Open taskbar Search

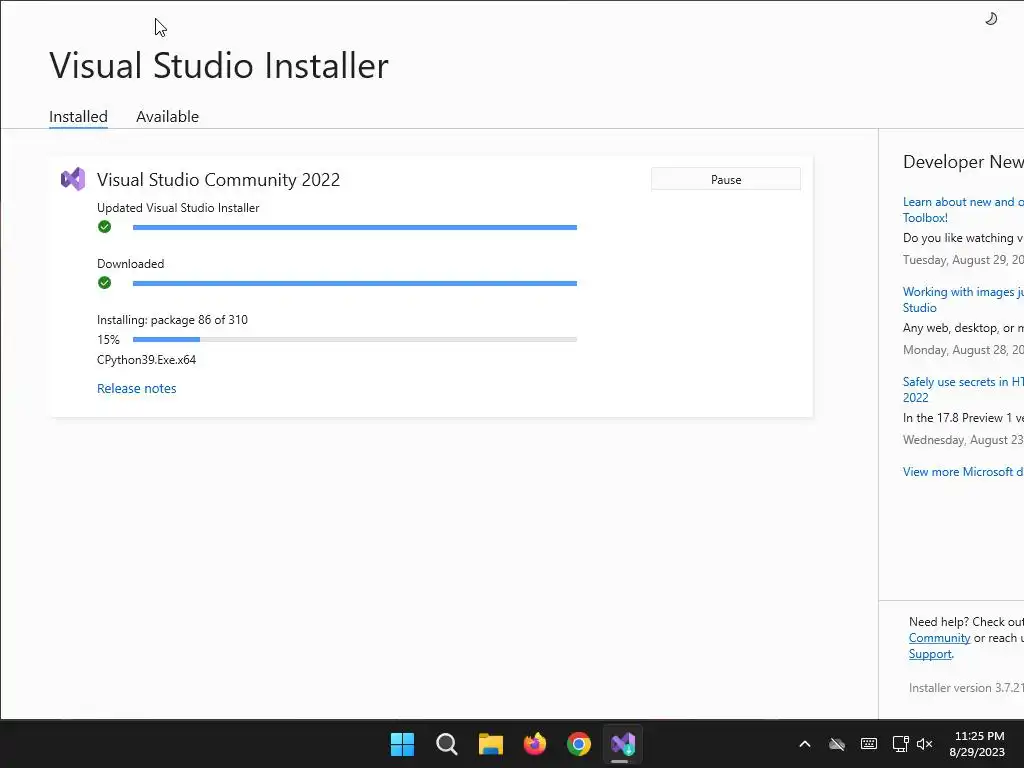click(447, 744)
